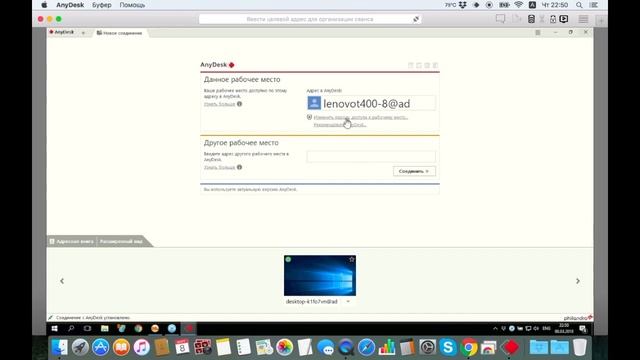The width and height of the screenshot is (640, 360).
Task: Click the top session address field
Action: [x=310, y=19]
